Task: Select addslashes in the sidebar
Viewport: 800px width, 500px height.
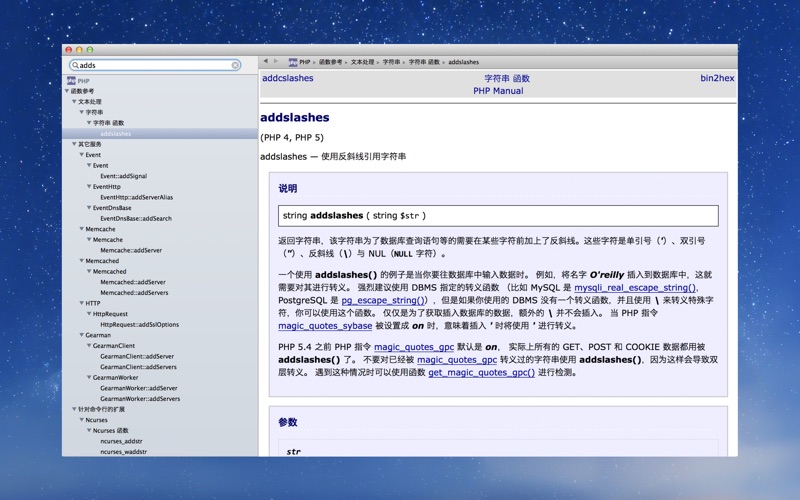Action: 115,134
